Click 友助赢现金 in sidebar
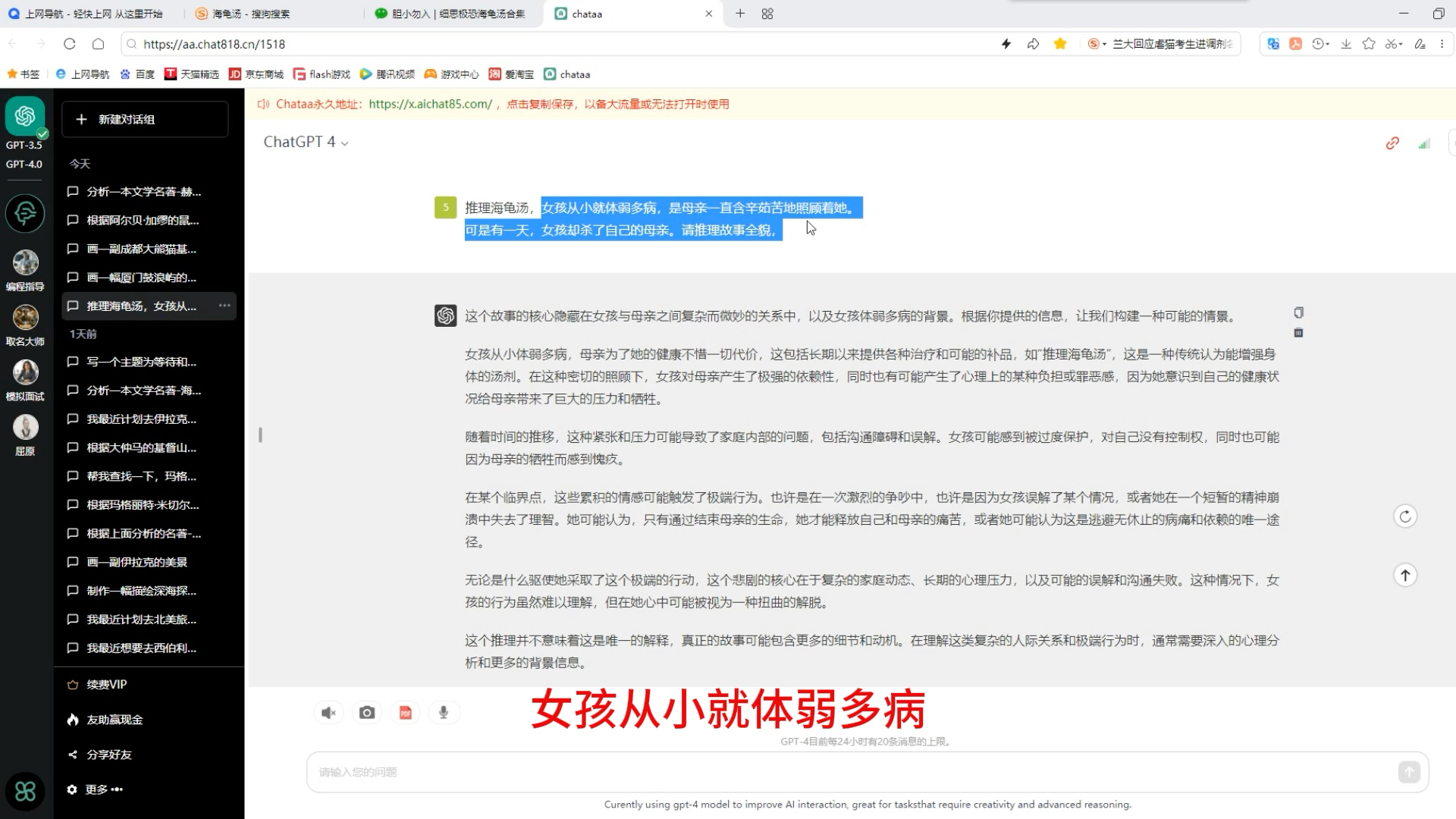 point(105,720)
